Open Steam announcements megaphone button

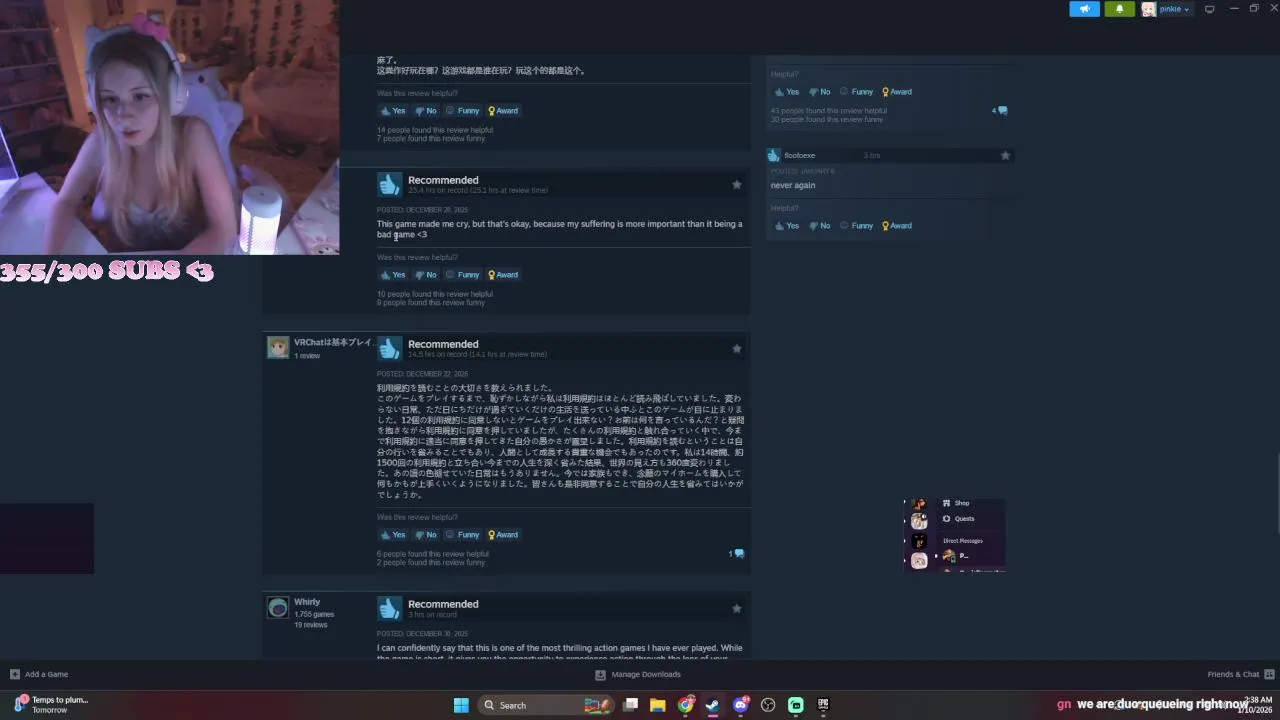[1084, 9]
